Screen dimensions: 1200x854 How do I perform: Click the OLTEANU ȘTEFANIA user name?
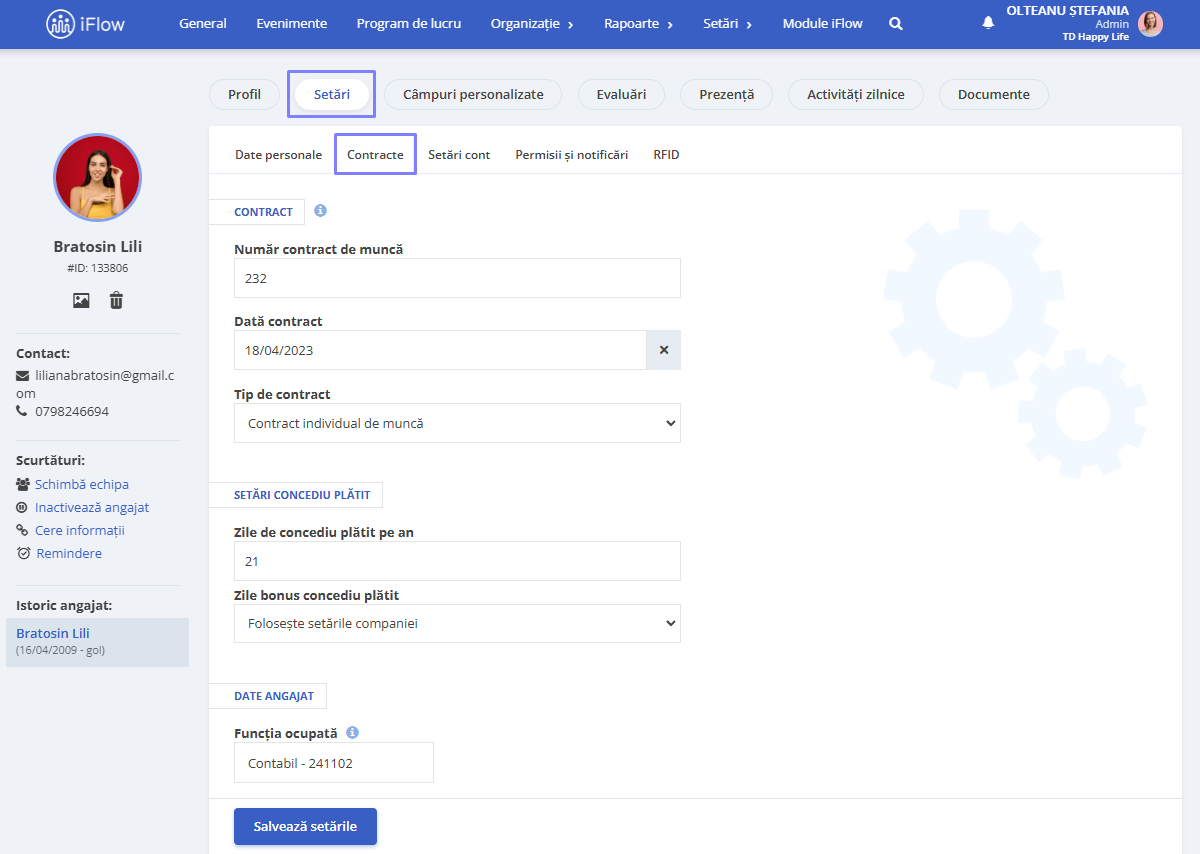coord(1067,10)
